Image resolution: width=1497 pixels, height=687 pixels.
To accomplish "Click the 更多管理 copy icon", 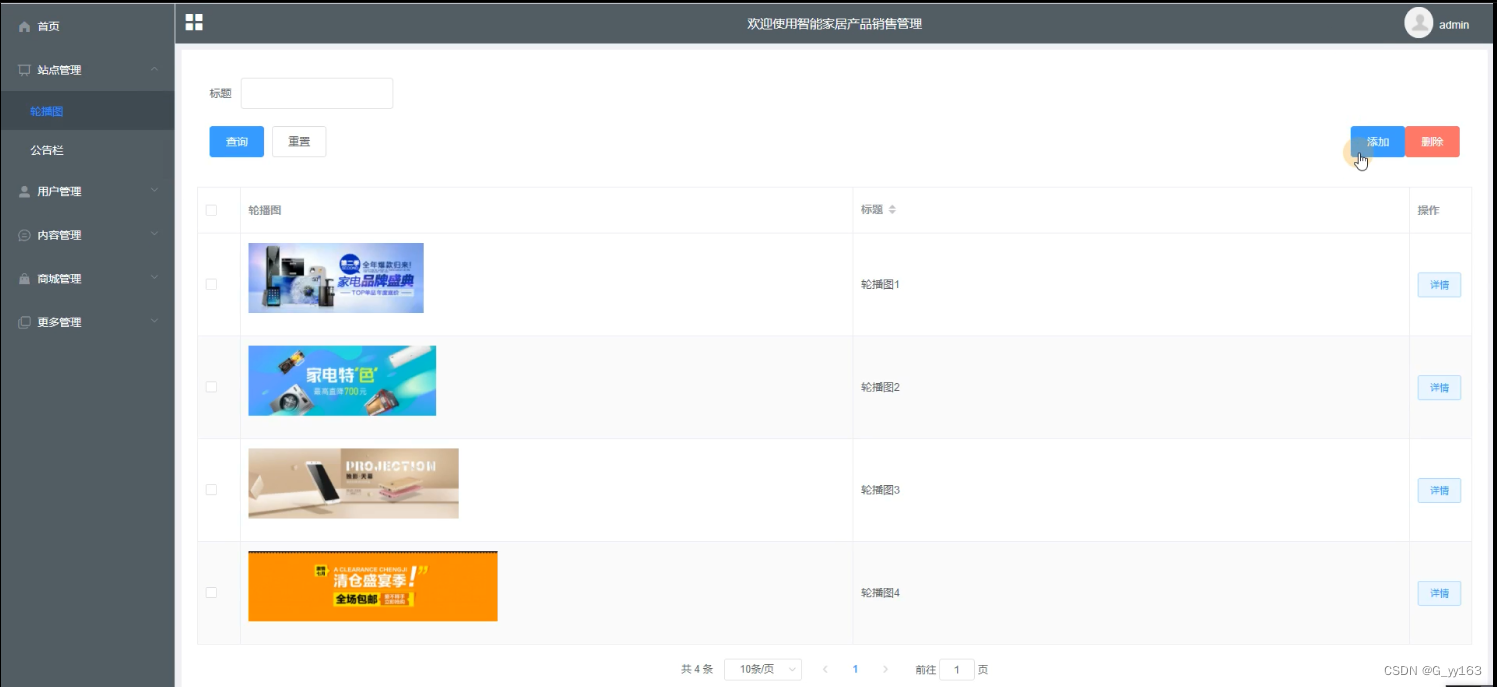I will [x=25, y=323].
